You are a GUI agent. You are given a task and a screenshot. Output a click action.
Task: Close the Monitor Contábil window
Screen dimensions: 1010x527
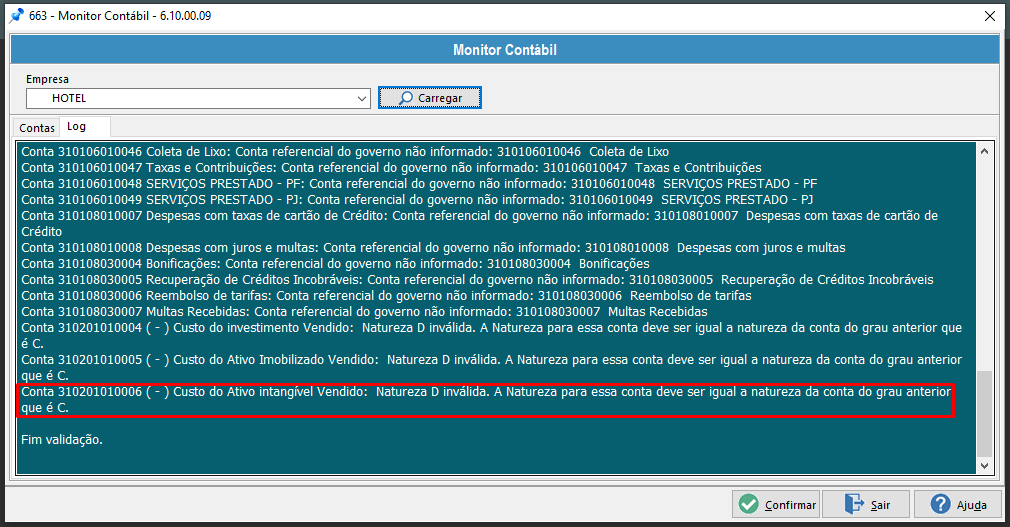(990, 16)
